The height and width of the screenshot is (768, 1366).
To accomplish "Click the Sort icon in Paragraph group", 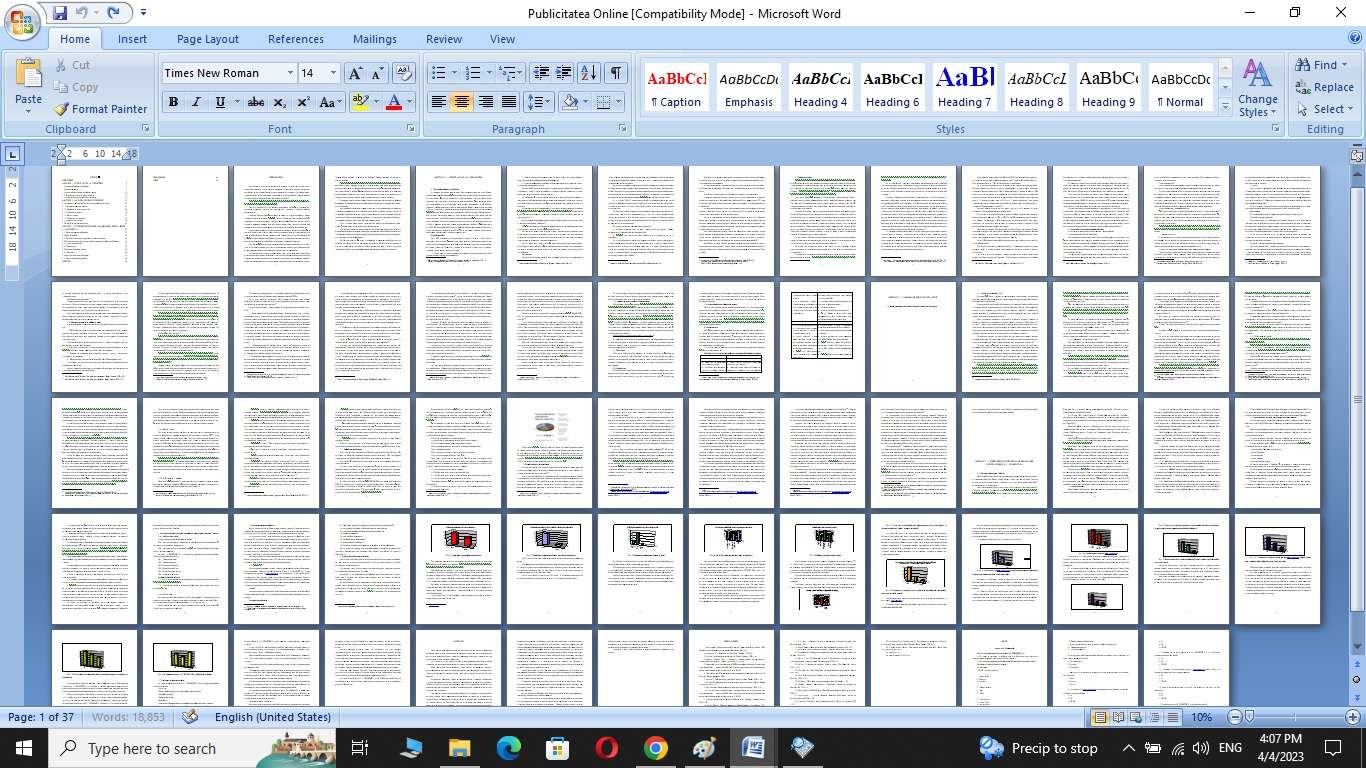I will pyautogui.click(x=589, y=73).
